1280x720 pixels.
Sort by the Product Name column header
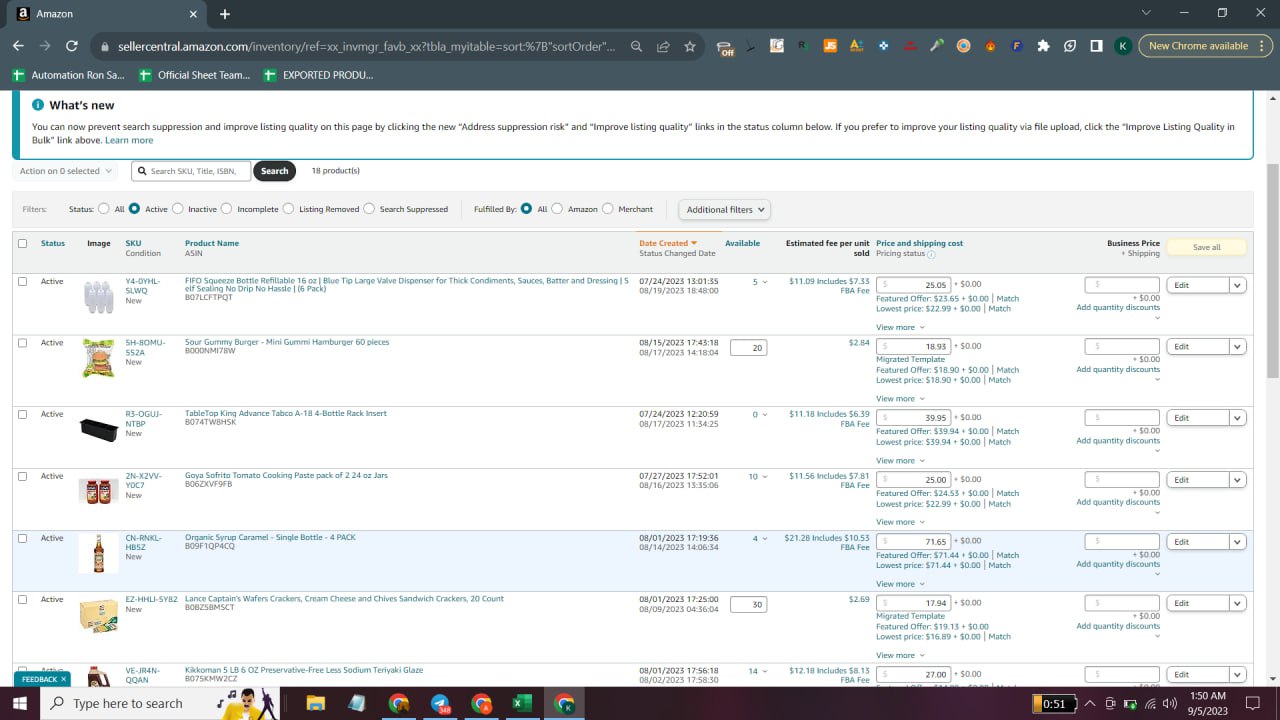click(212, 243)
